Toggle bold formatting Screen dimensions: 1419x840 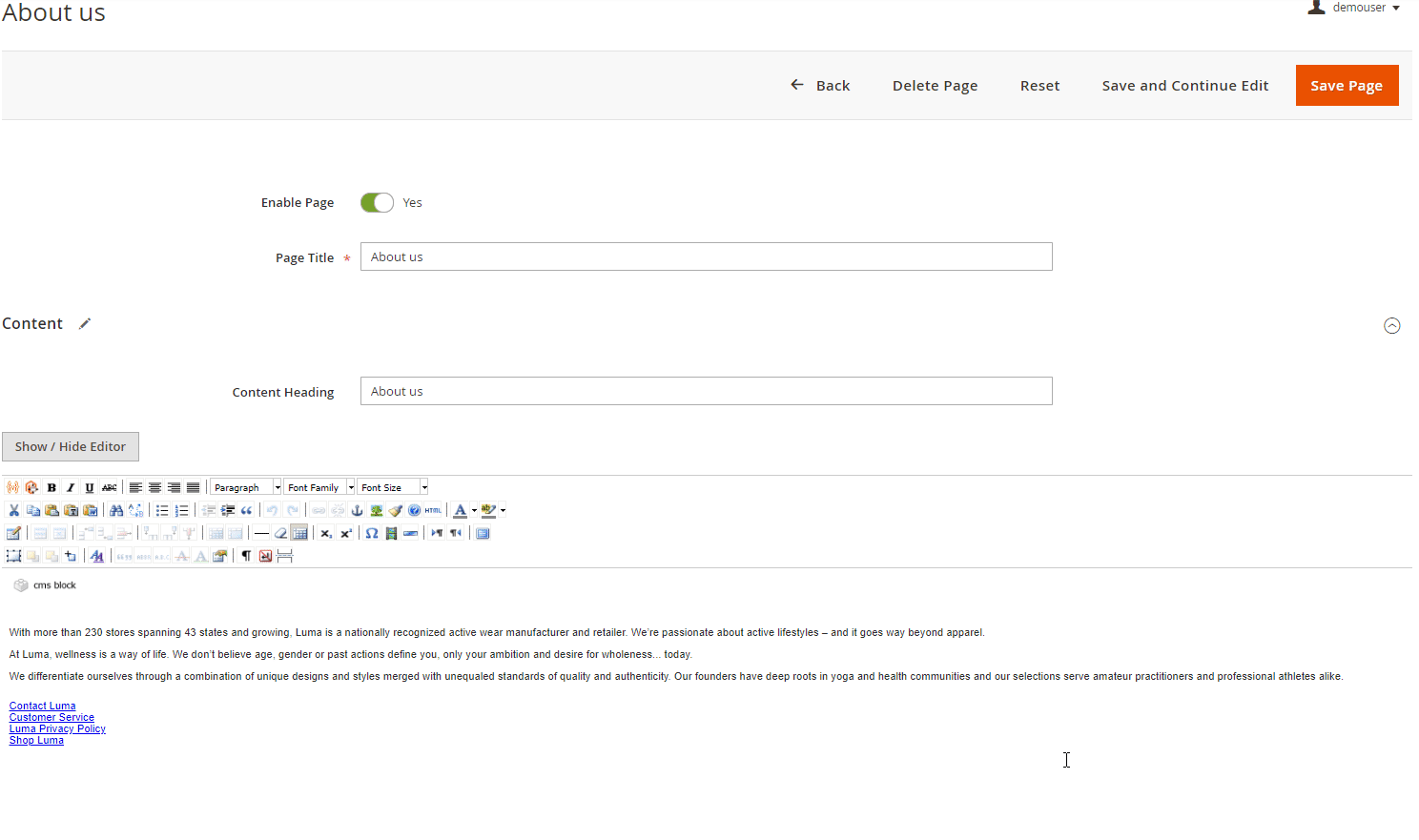[x=51, y=487]
